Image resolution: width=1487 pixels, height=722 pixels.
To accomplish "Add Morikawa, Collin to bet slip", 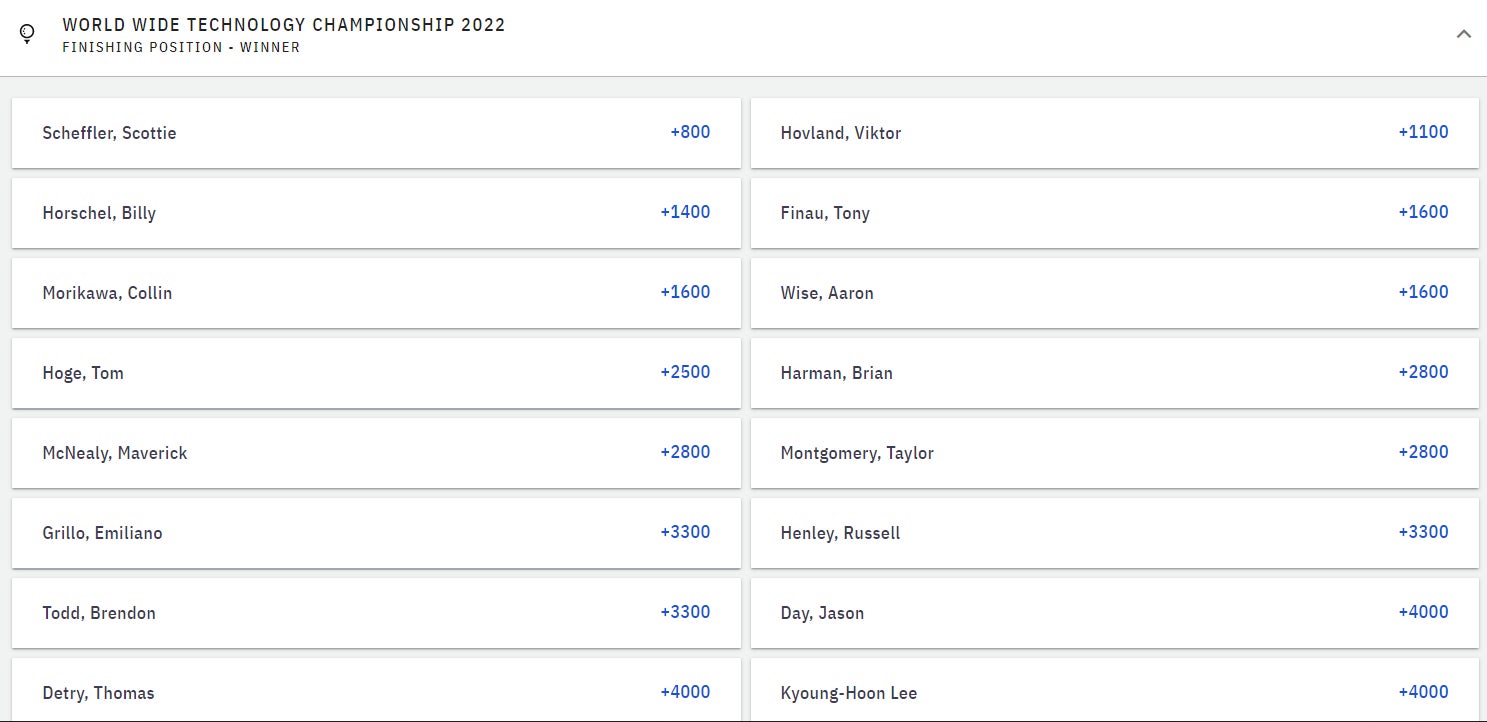I will click(376, 293).
